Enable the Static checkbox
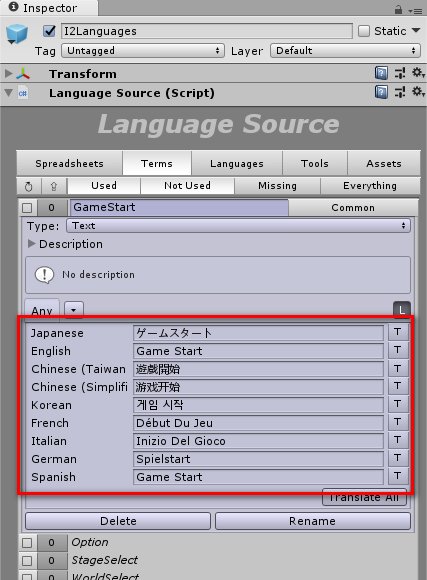Screen dimensions: 427x580 [364, 31]
